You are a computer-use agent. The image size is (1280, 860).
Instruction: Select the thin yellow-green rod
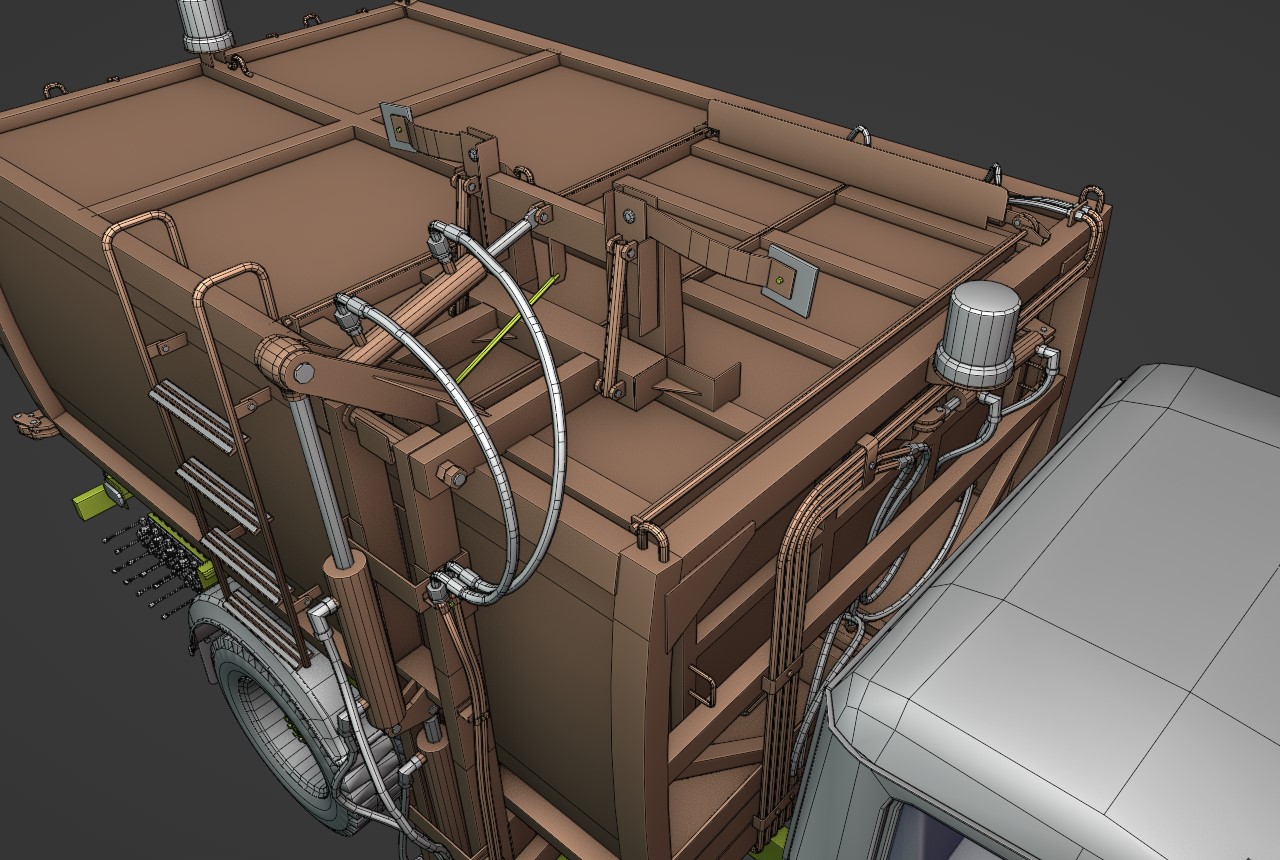coord(507,331)
